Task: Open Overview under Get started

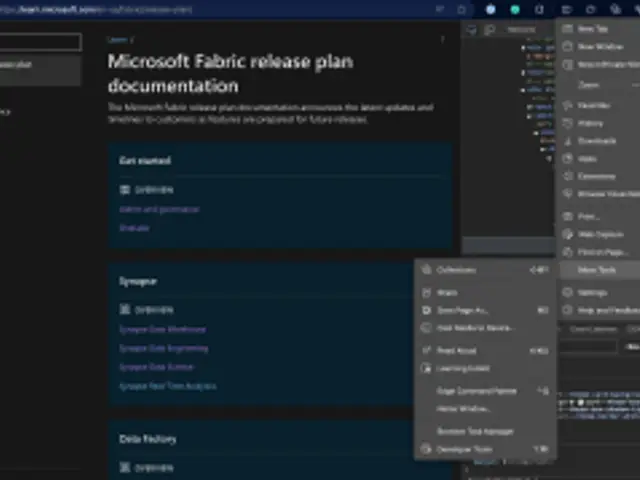Action: (154, 190)
